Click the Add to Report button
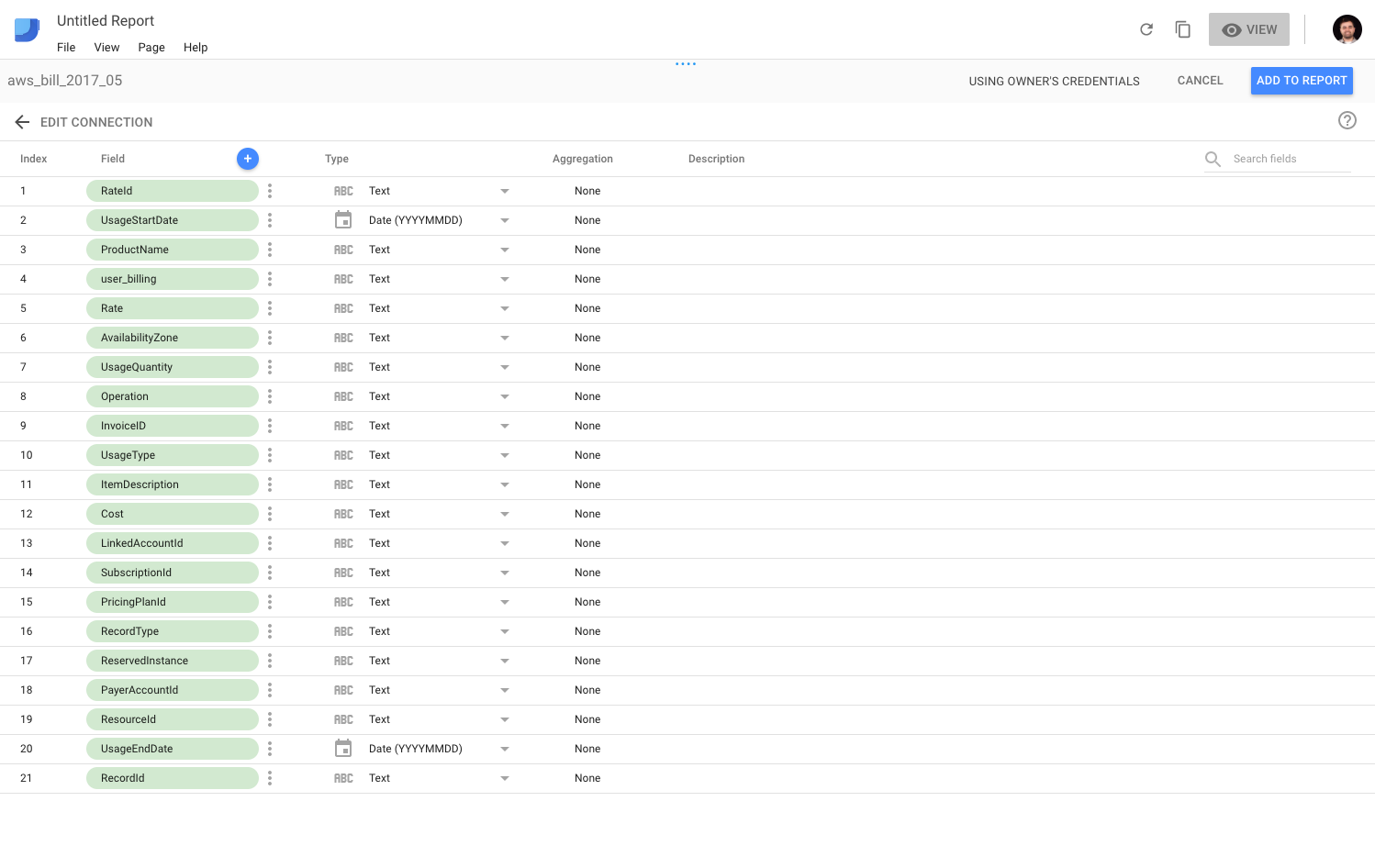 tap(1302, 81)
